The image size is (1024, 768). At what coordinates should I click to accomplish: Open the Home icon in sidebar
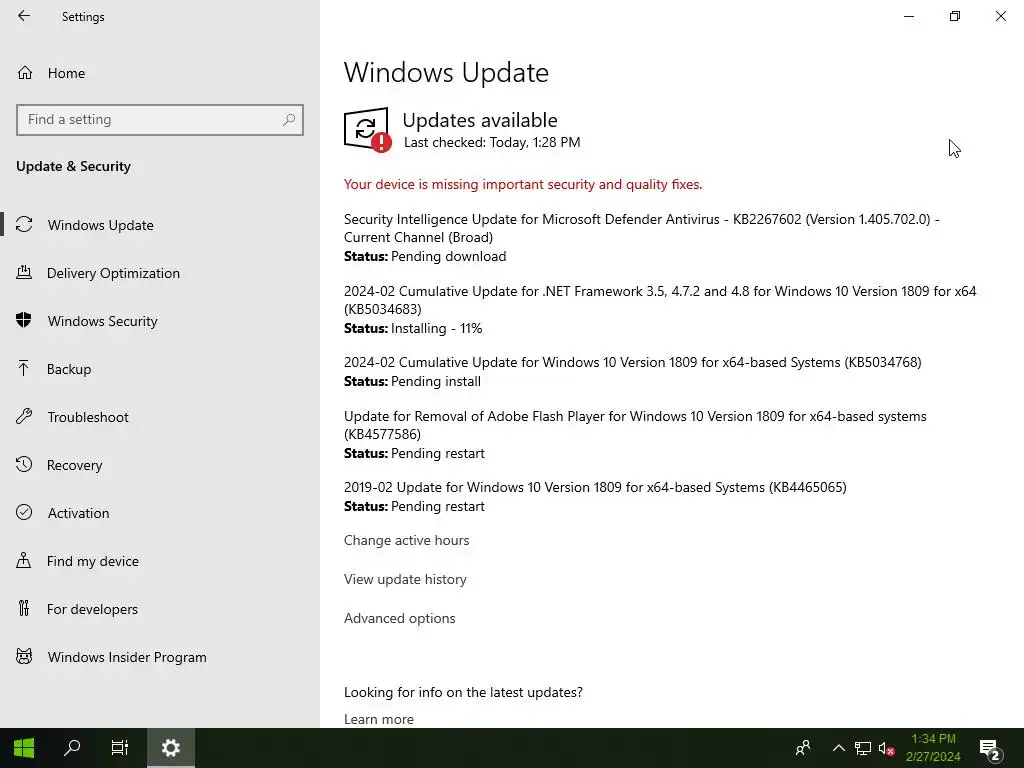[25, 72]
